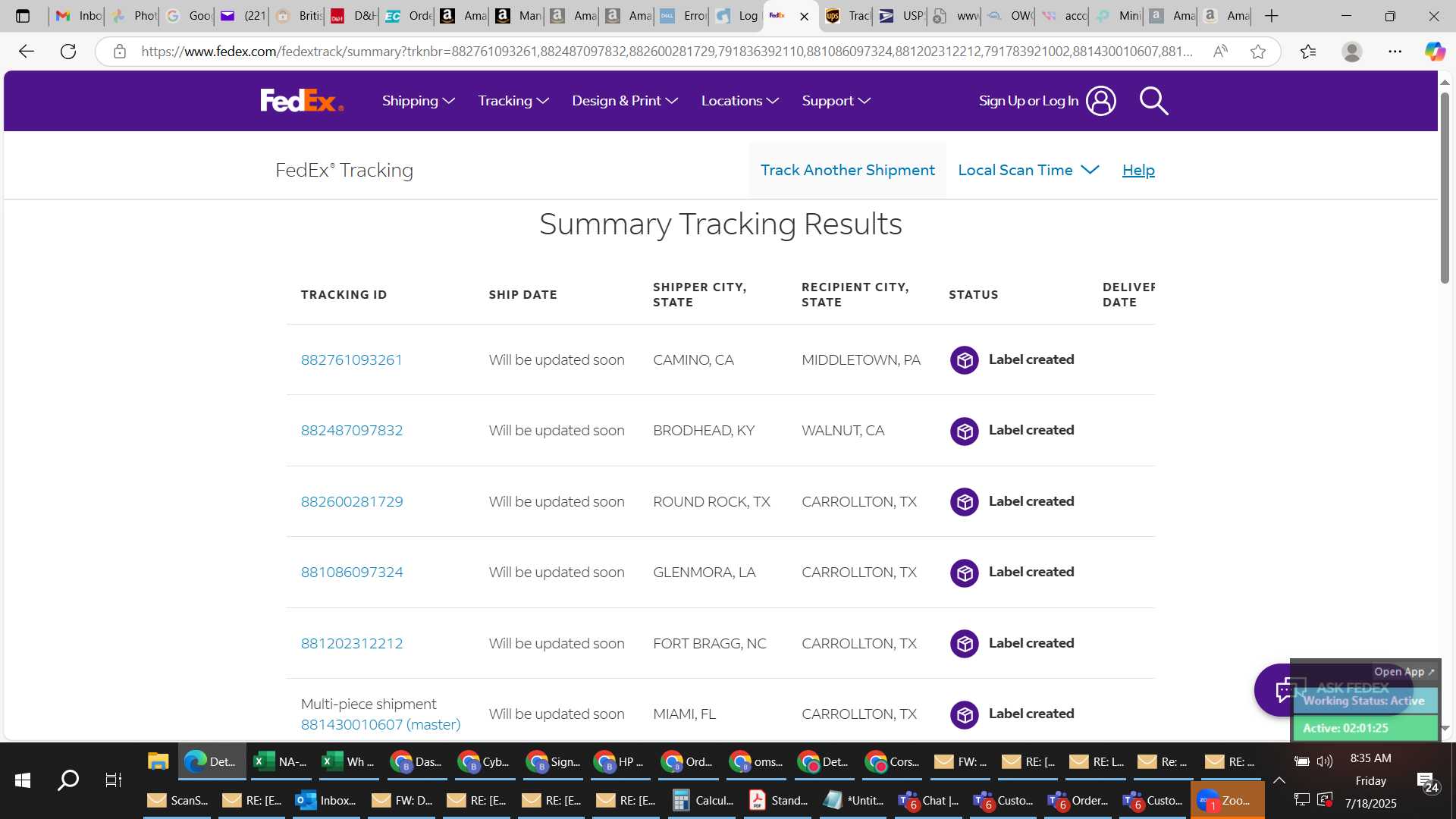Open tracking ID 881202312212
This screenshot has height=819, width=1456.
[352, 644]
